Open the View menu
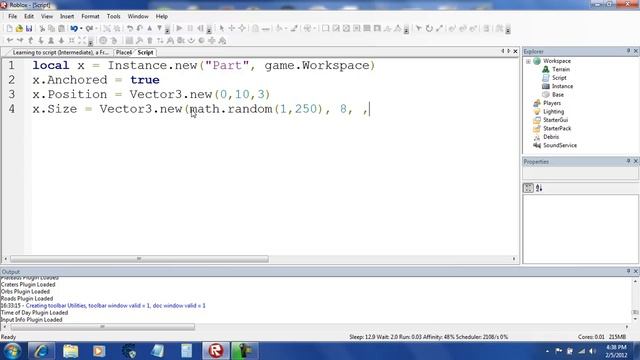640x360 pixels. pos(47,16)
